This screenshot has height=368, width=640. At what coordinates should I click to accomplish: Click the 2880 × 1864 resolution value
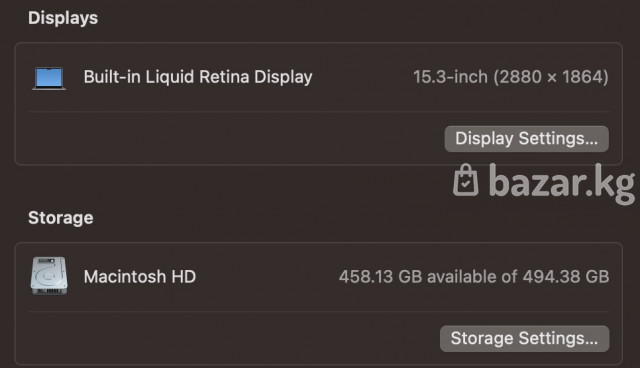click(551, 77)
